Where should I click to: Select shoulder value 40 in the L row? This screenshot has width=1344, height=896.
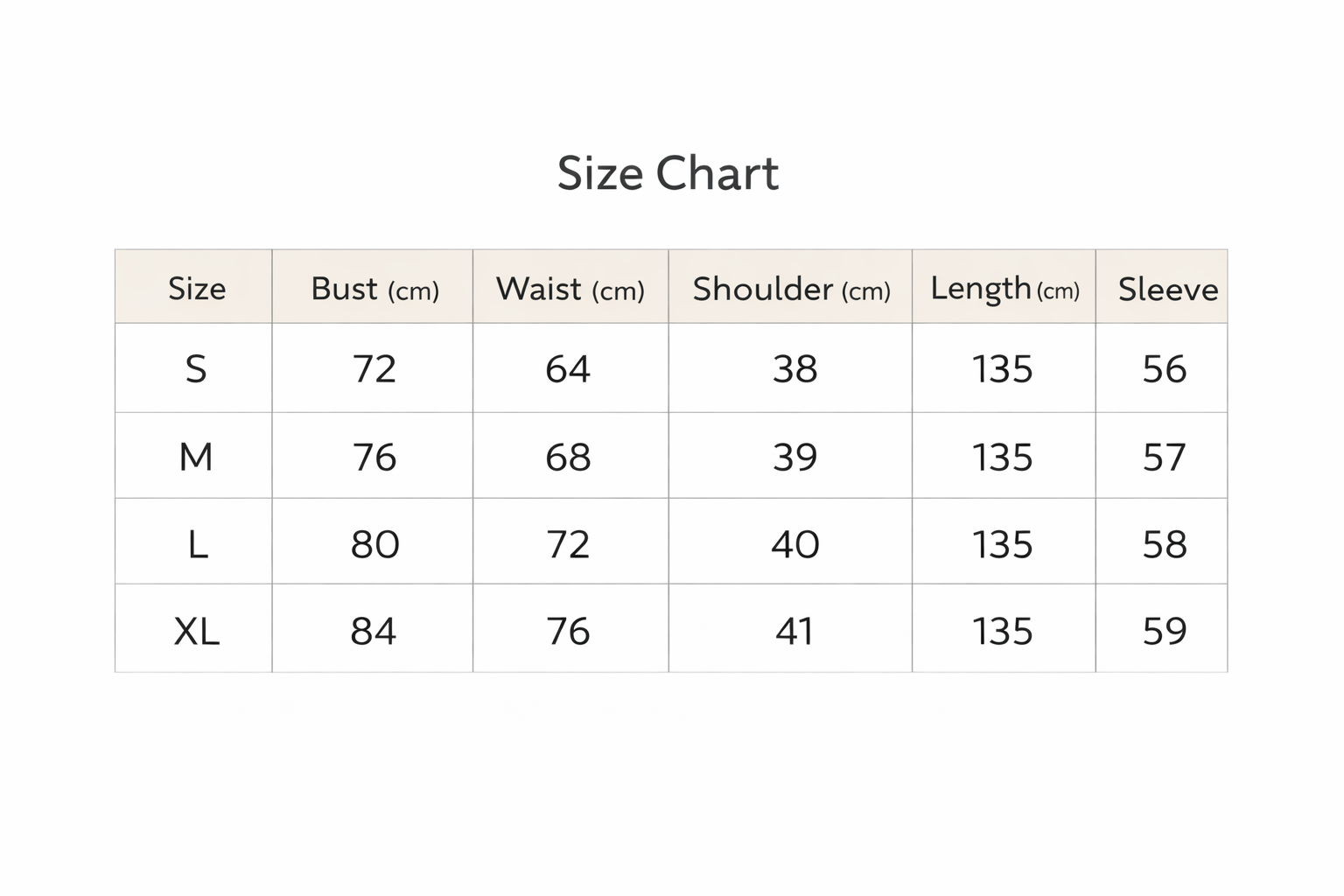[x=794, y=544]
